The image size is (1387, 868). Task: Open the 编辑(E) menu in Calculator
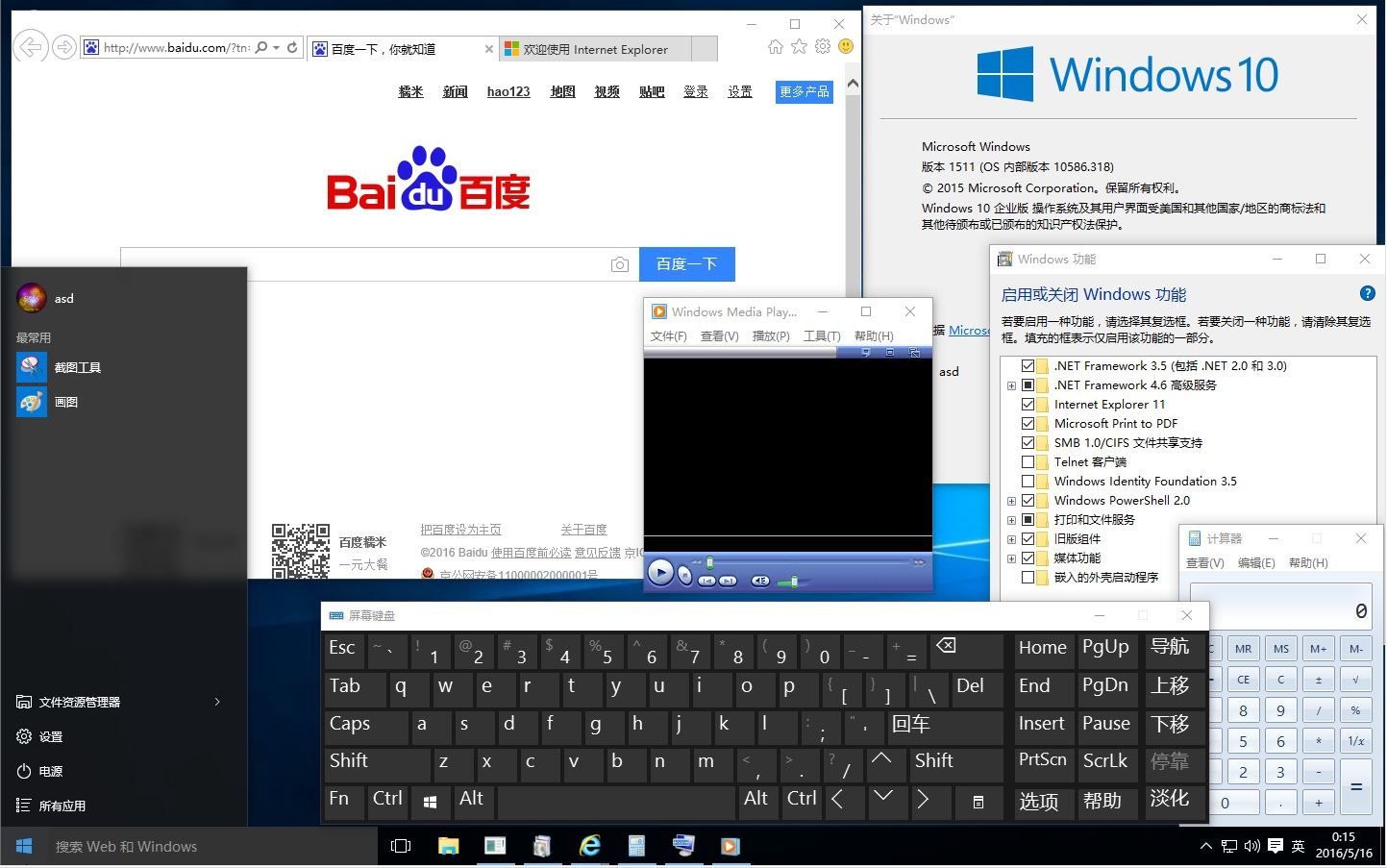click(x=1256, y=562)
